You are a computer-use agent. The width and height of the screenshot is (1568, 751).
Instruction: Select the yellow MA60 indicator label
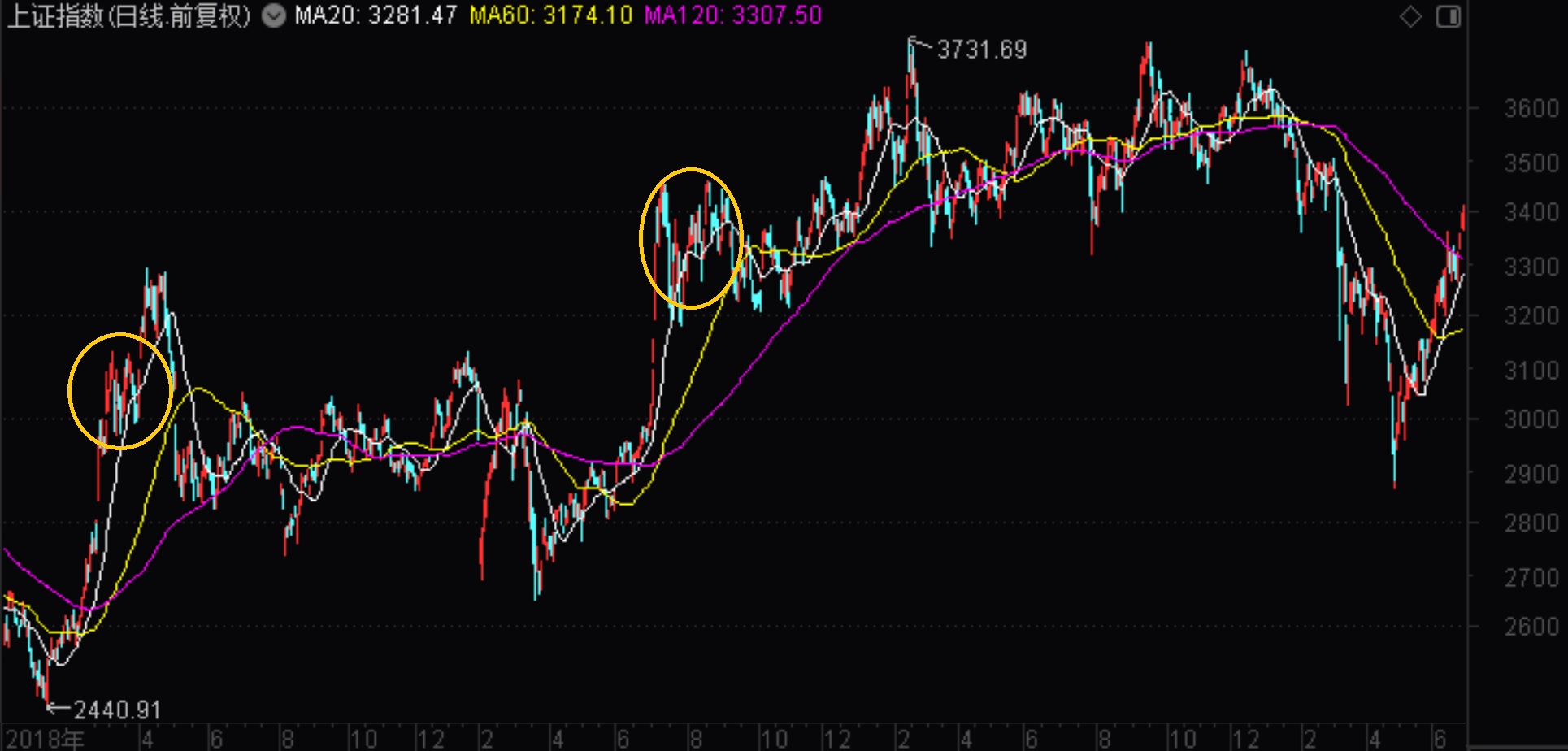(x=550, y=15)
